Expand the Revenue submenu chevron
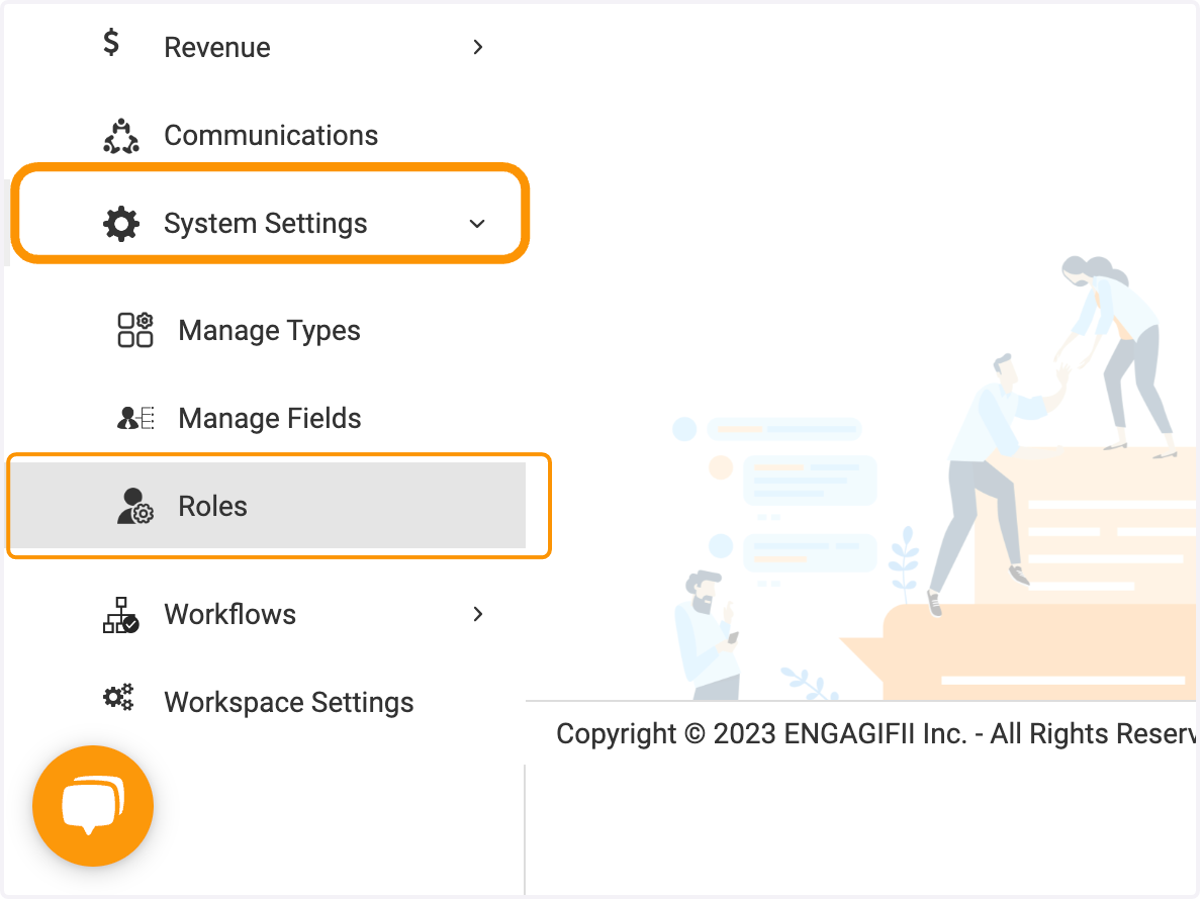Viewport: 1200px width, 899px height. pyautogui.click(x=478, y=47)
